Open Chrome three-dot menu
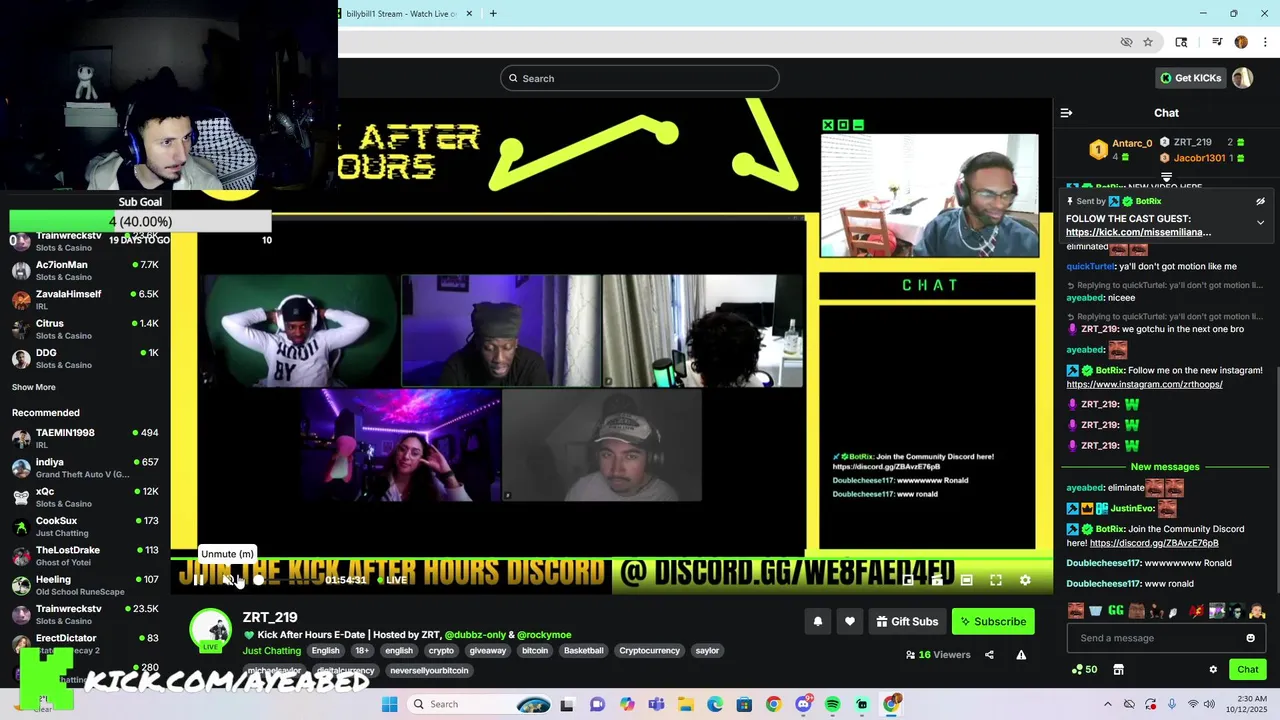1280x720 pixels. click(1263, 42)
